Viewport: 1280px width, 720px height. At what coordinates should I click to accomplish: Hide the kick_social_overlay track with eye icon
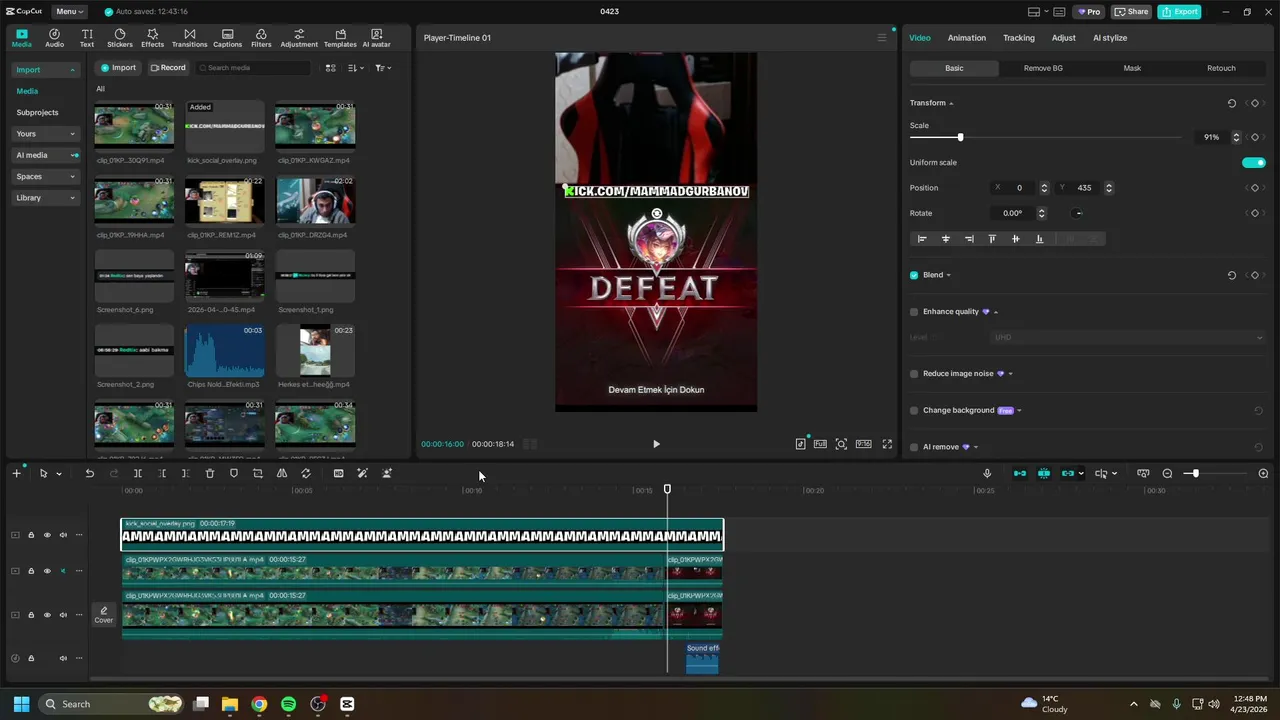pyautogui.click(x=47, y=535)
